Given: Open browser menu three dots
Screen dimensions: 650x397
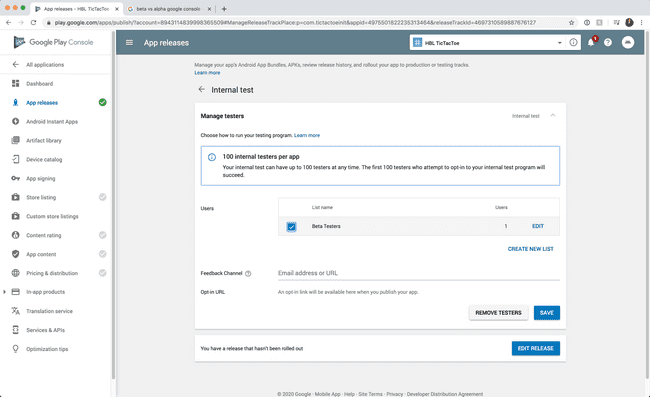Looking at the screenshot, I should [x=641, y=22].
